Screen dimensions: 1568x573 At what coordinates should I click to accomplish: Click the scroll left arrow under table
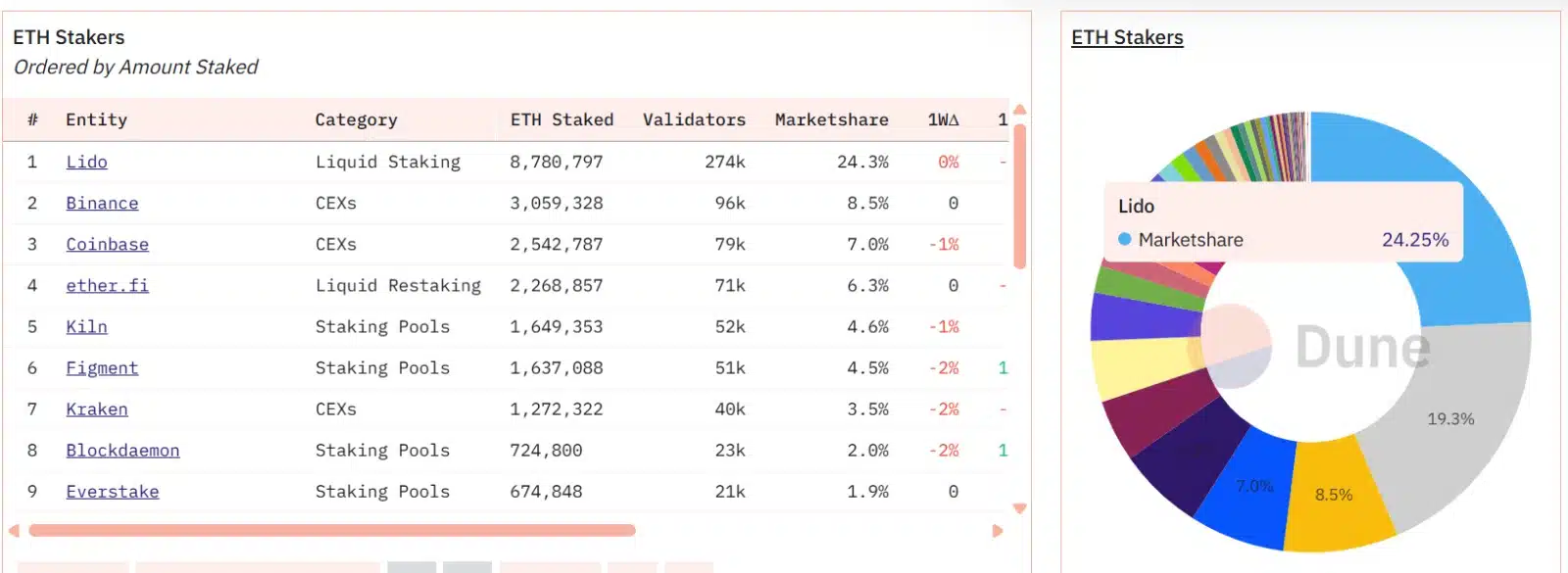click(x=14, y=530)
